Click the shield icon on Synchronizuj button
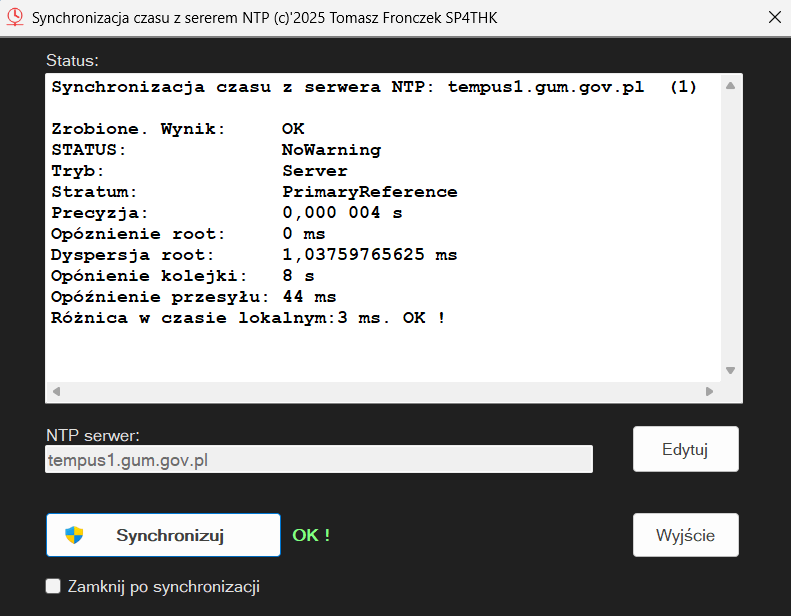 pos(74,535)
